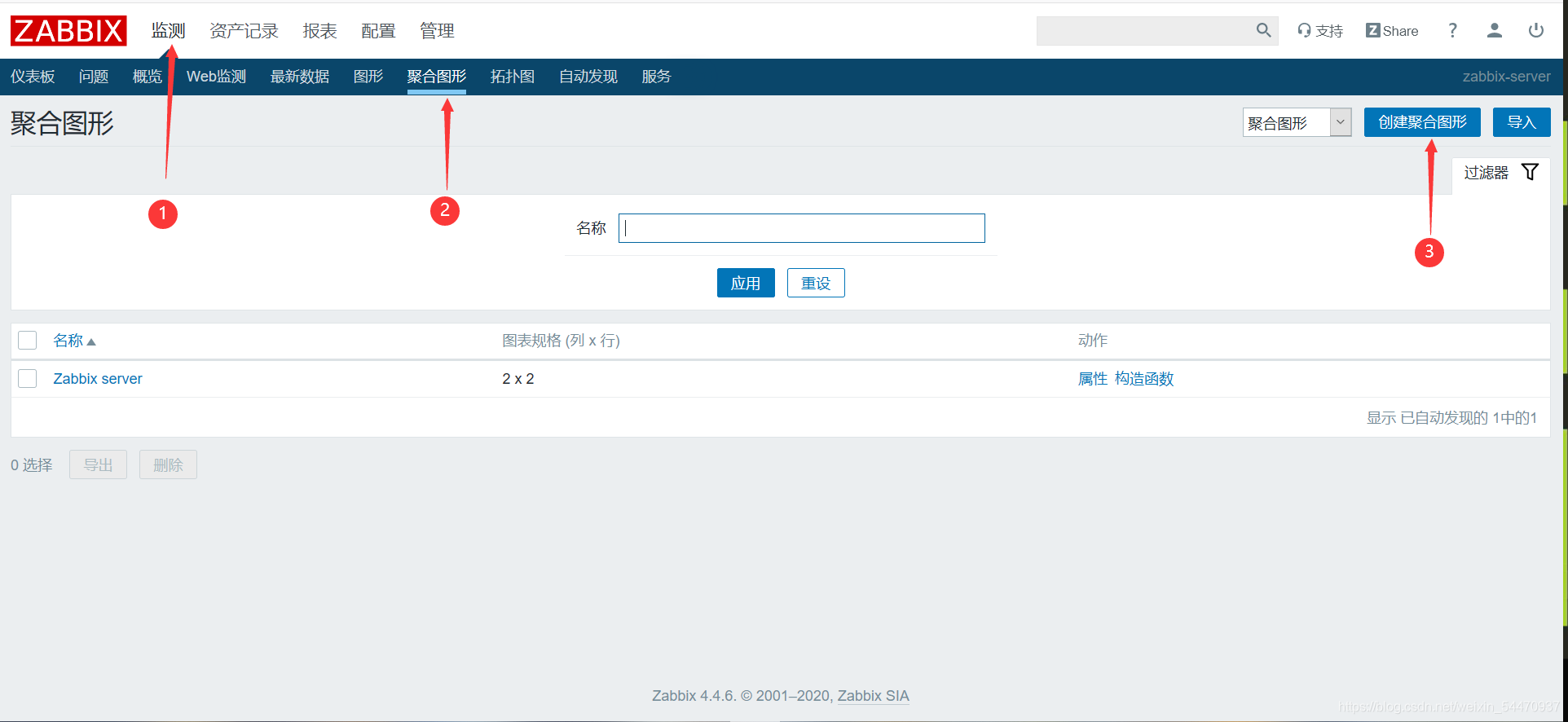Click the 应用 filter button

[746, 283]
